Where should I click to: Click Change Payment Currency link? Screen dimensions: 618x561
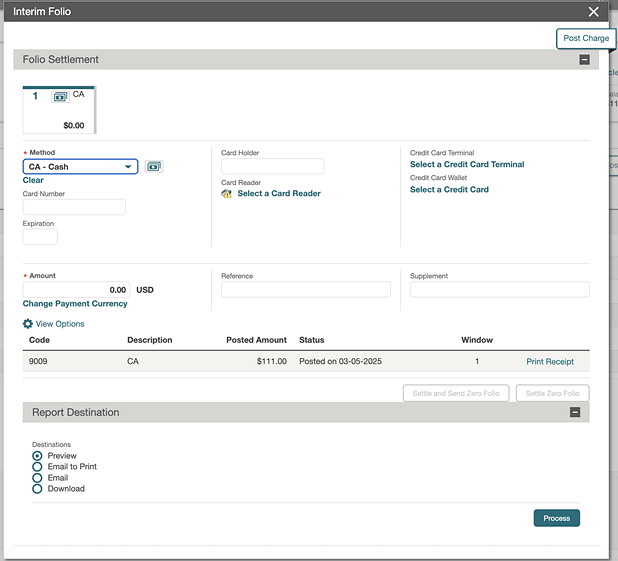tap(75, 304)
